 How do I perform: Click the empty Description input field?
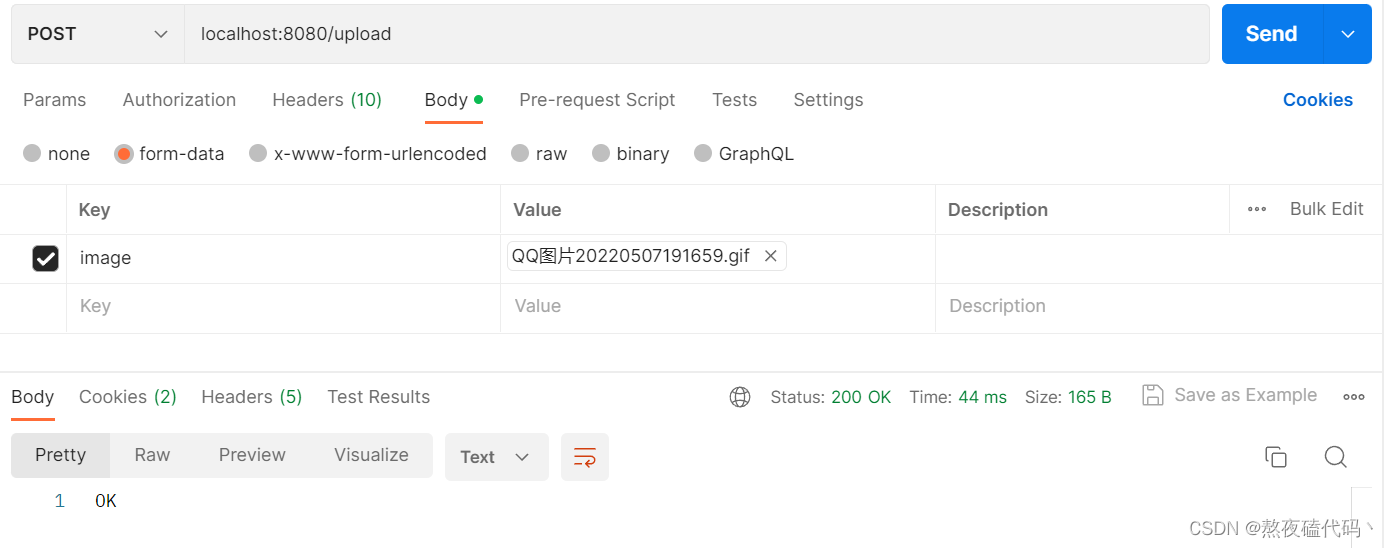(x=1159, y=307)
